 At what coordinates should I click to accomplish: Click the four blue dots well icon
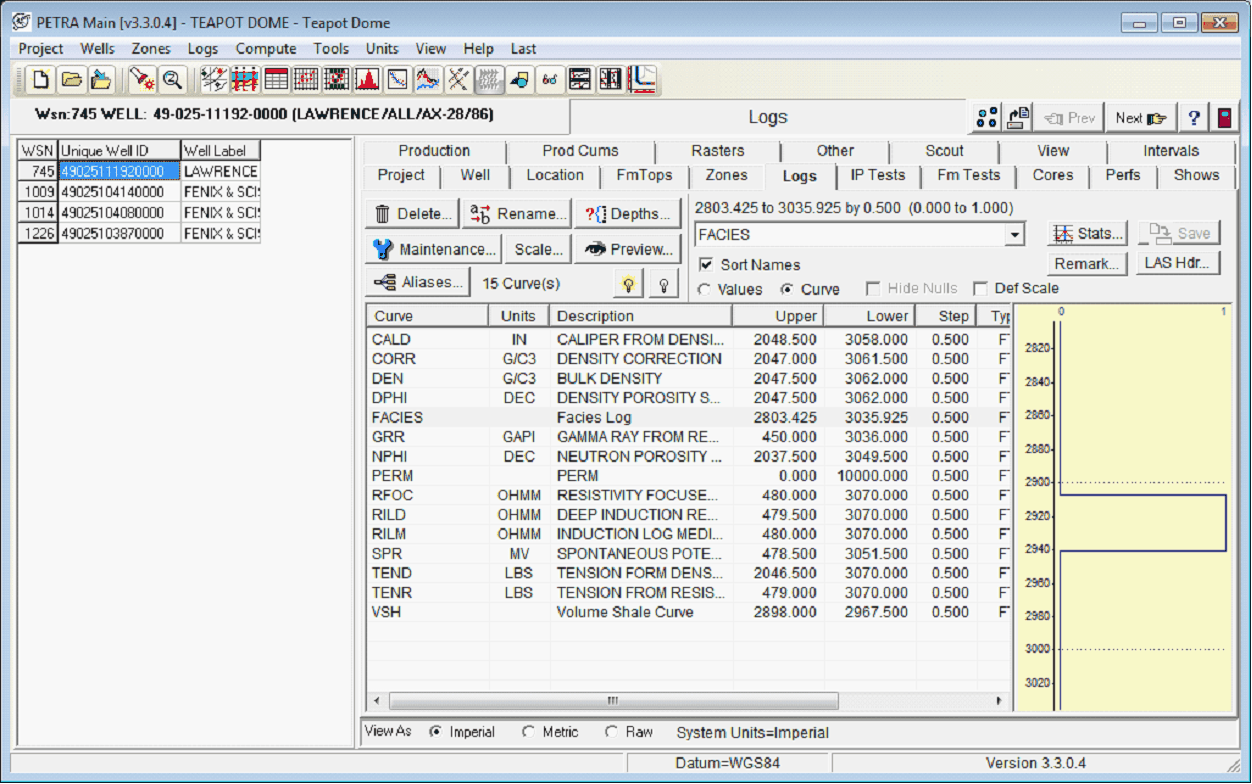tap(987, 118)
